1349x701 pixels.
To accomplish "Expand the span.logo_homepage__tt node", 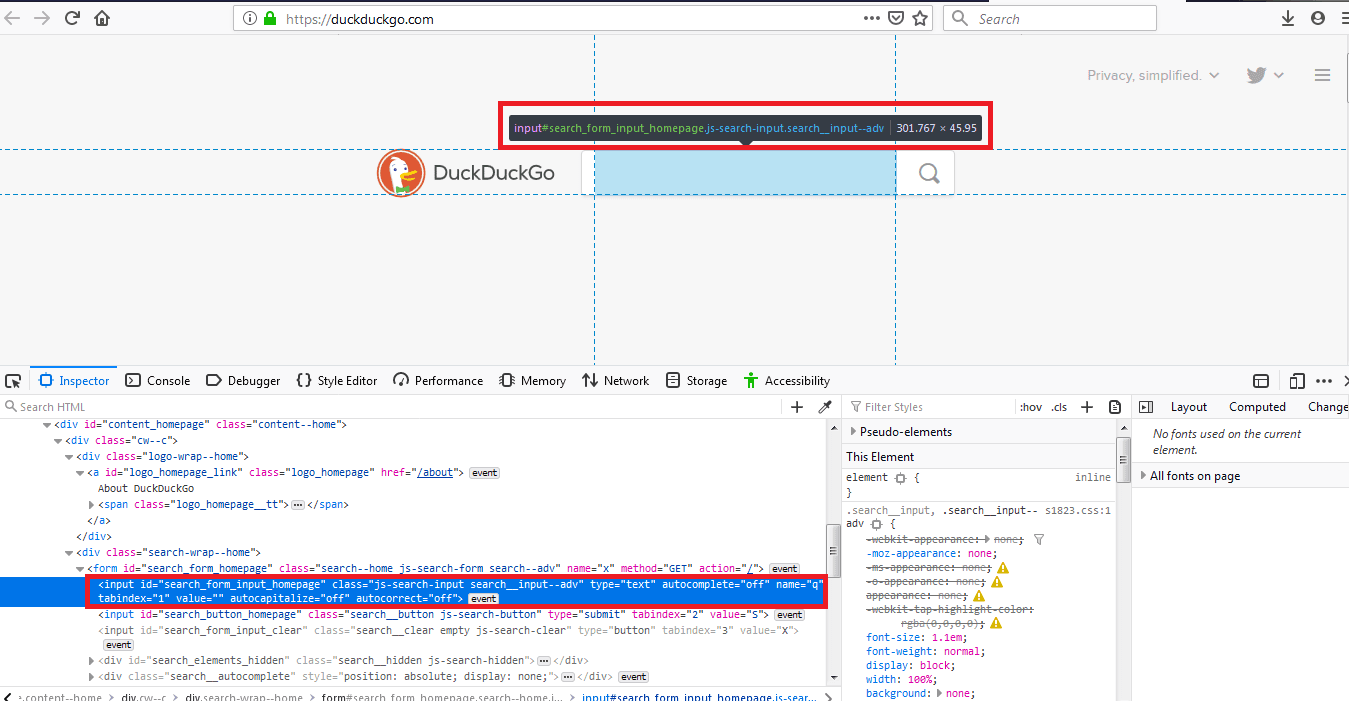I will (x=91, y=504).
